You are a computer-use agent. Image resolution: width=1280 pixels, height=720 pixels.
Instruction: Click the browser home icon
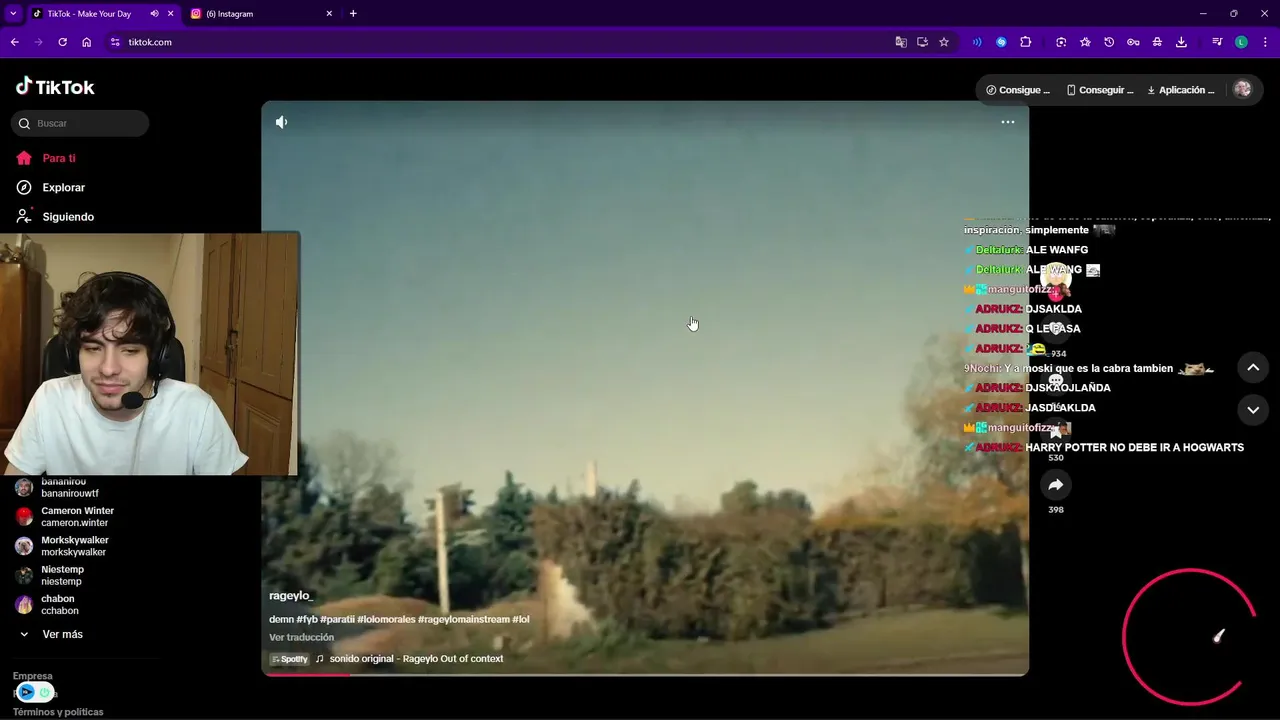pos(86,42)
